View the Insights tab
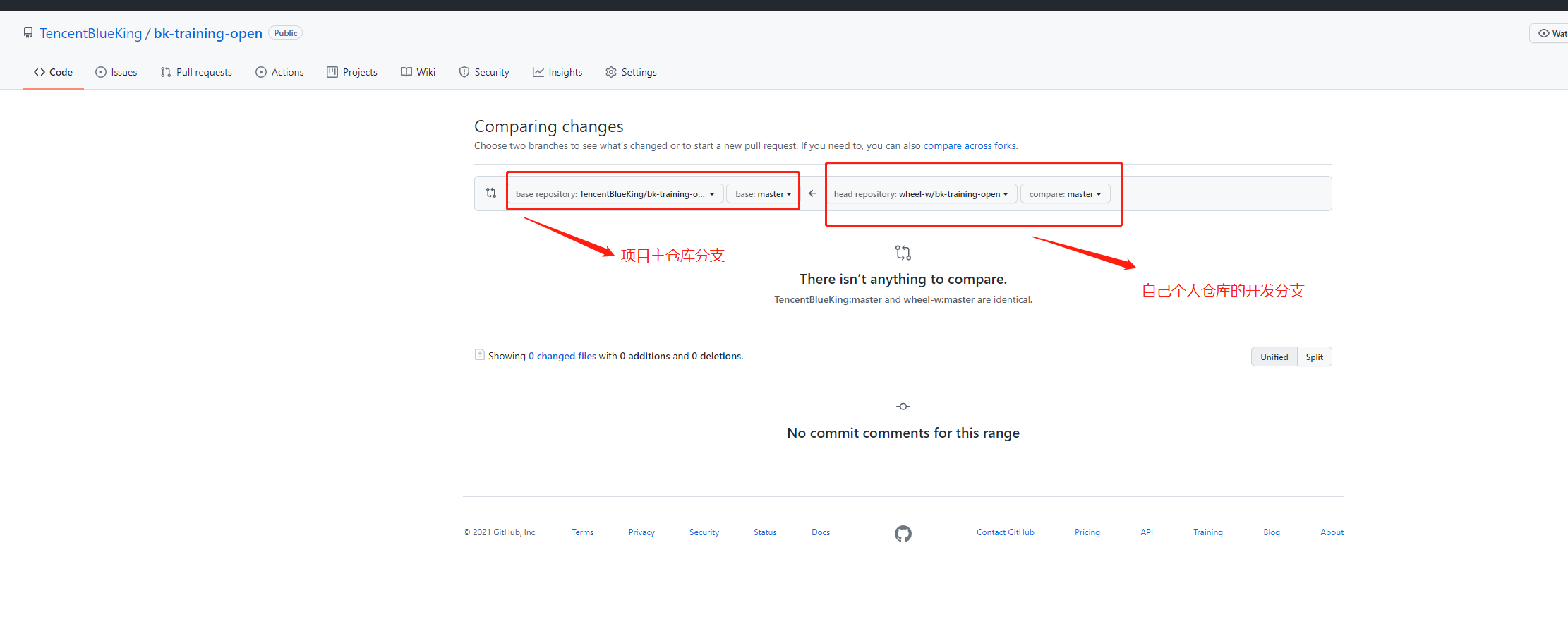The width and height of the screenshot is (1568, 634). (x=557, y=72)
